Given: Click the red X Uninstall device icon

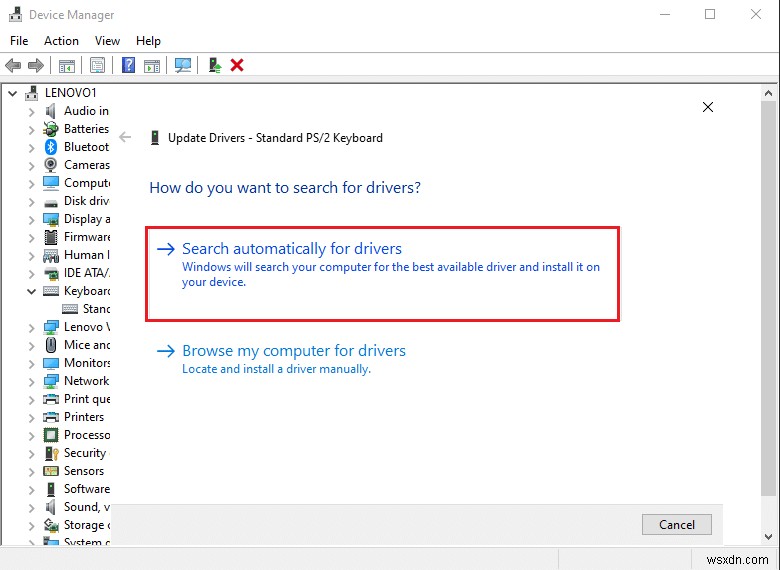Looking at the screenshot, I should 237,65.
